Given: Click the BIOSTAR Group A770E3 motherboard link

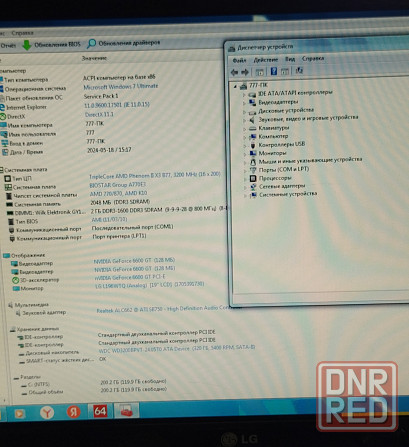Looking at the screenshot, I should [118, 185].
